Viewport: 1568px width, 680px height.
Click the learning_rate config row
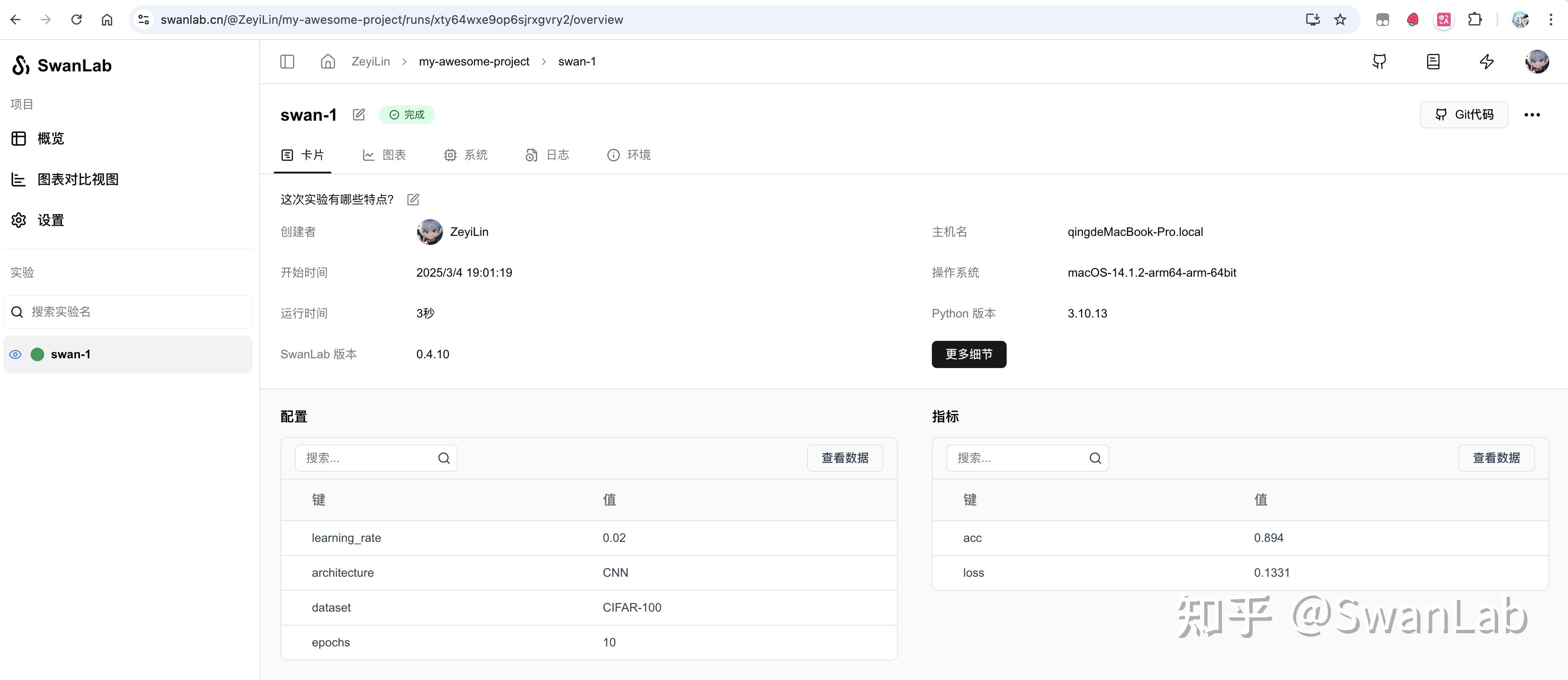coord(589,538)
